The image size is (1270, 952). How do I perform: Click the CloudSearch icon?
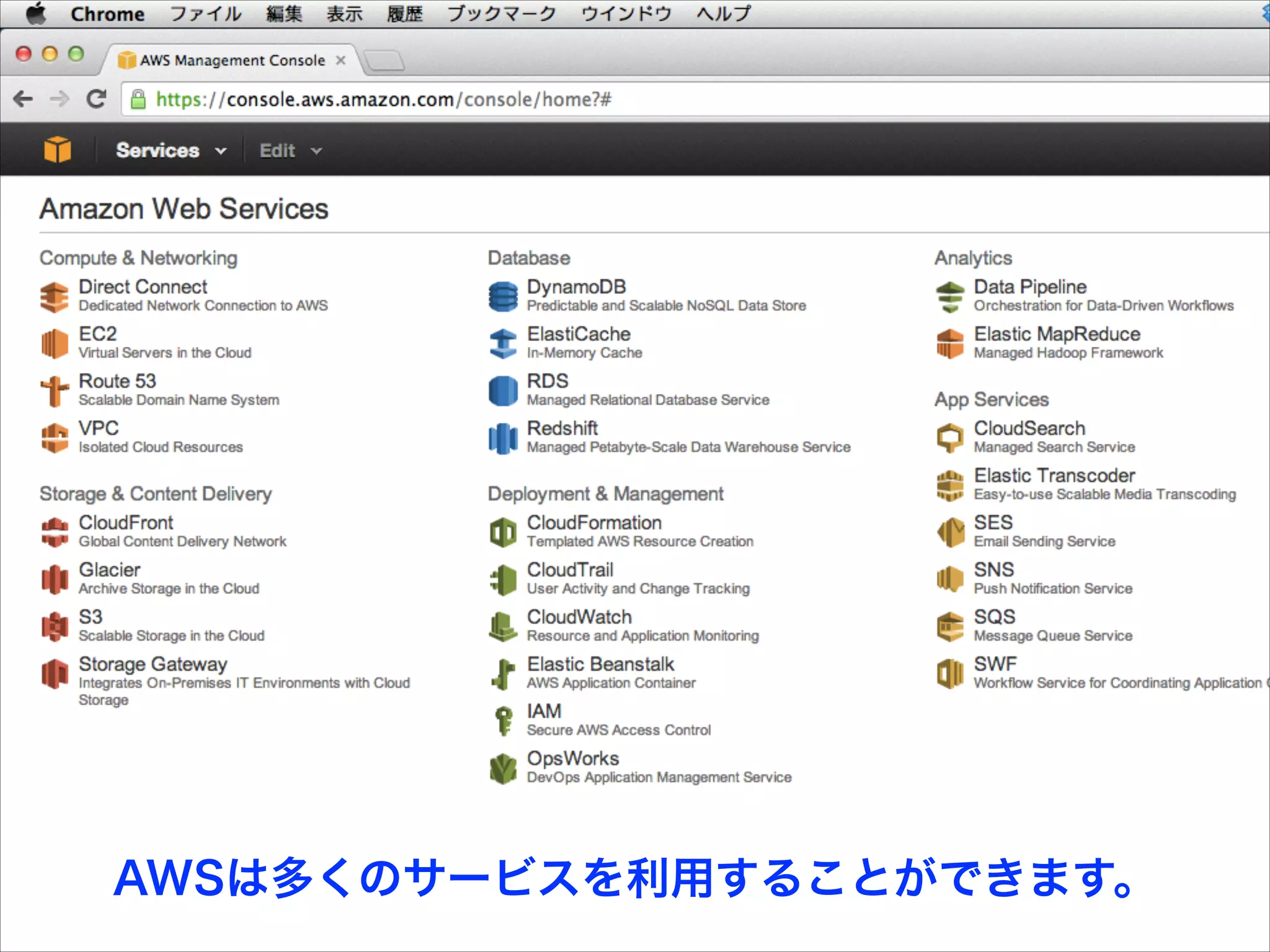tap(950, 438)
